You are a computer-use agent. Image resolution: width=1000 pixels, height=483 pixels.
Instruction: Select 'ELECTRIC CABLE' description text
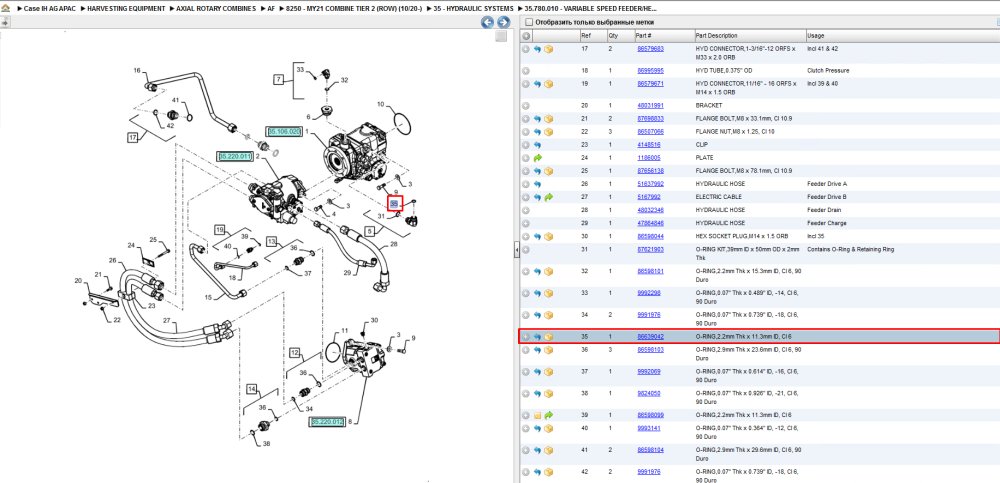(719, 197)
